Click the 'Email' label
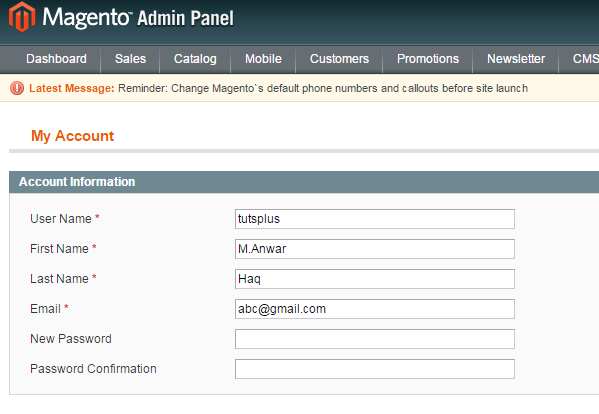This screenshot has width=599, height=414. click(x=45, y=309)
